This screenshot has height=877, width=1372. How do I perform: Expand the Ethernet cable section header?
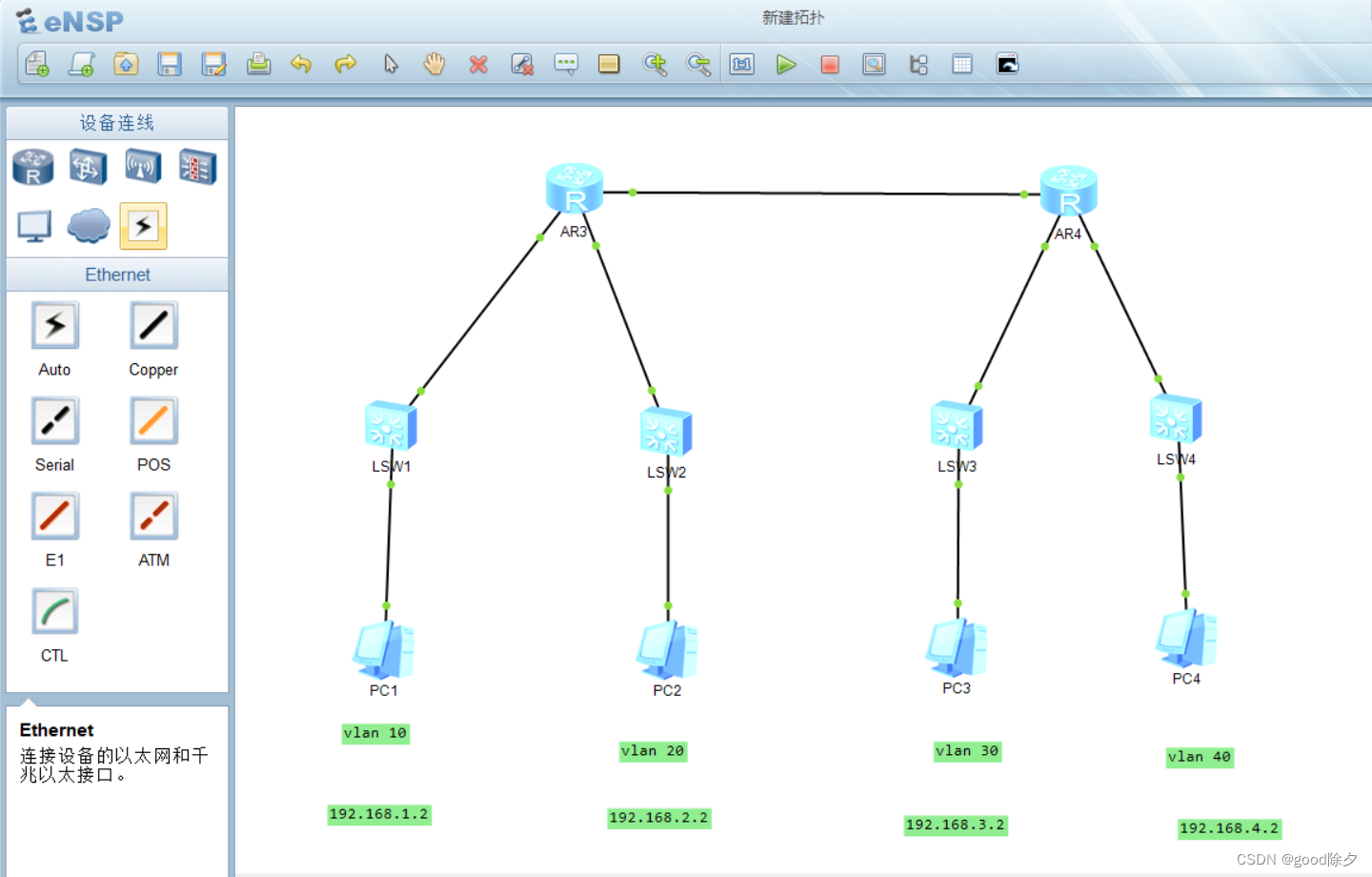tap(116, 275)
